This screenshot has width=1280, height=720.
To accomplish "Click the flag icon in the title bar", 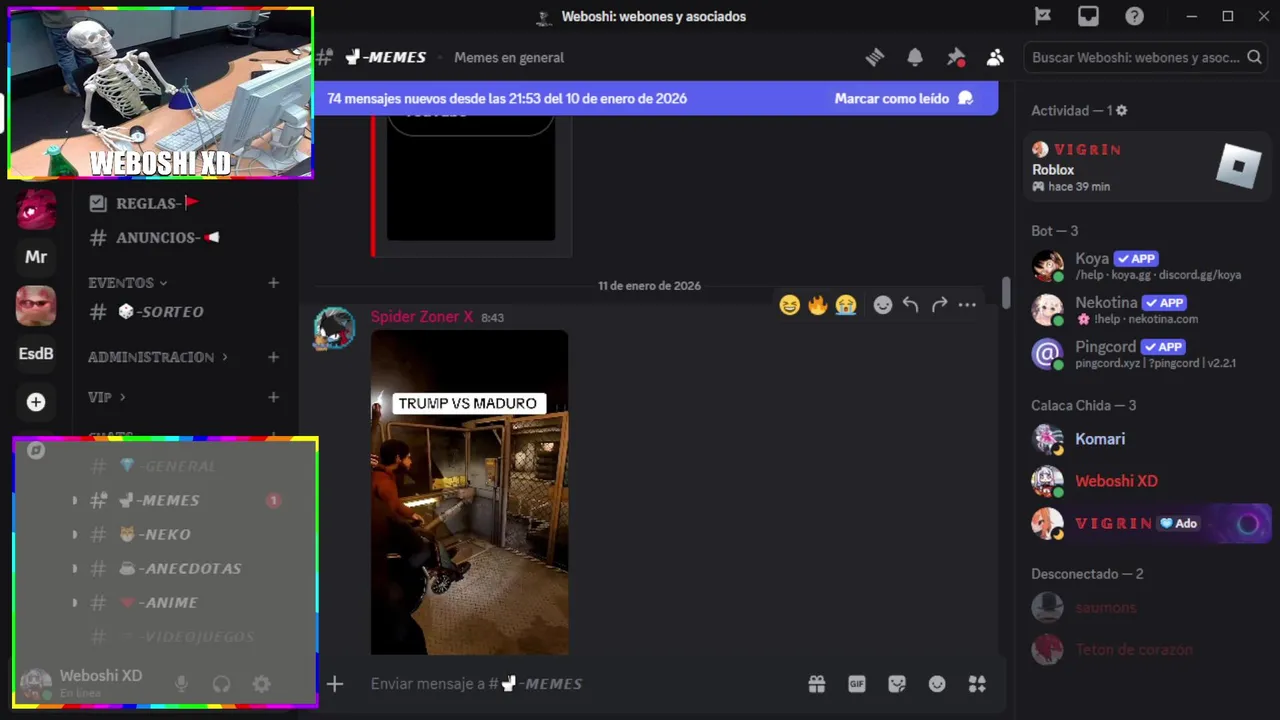I will coord(1043,16).
